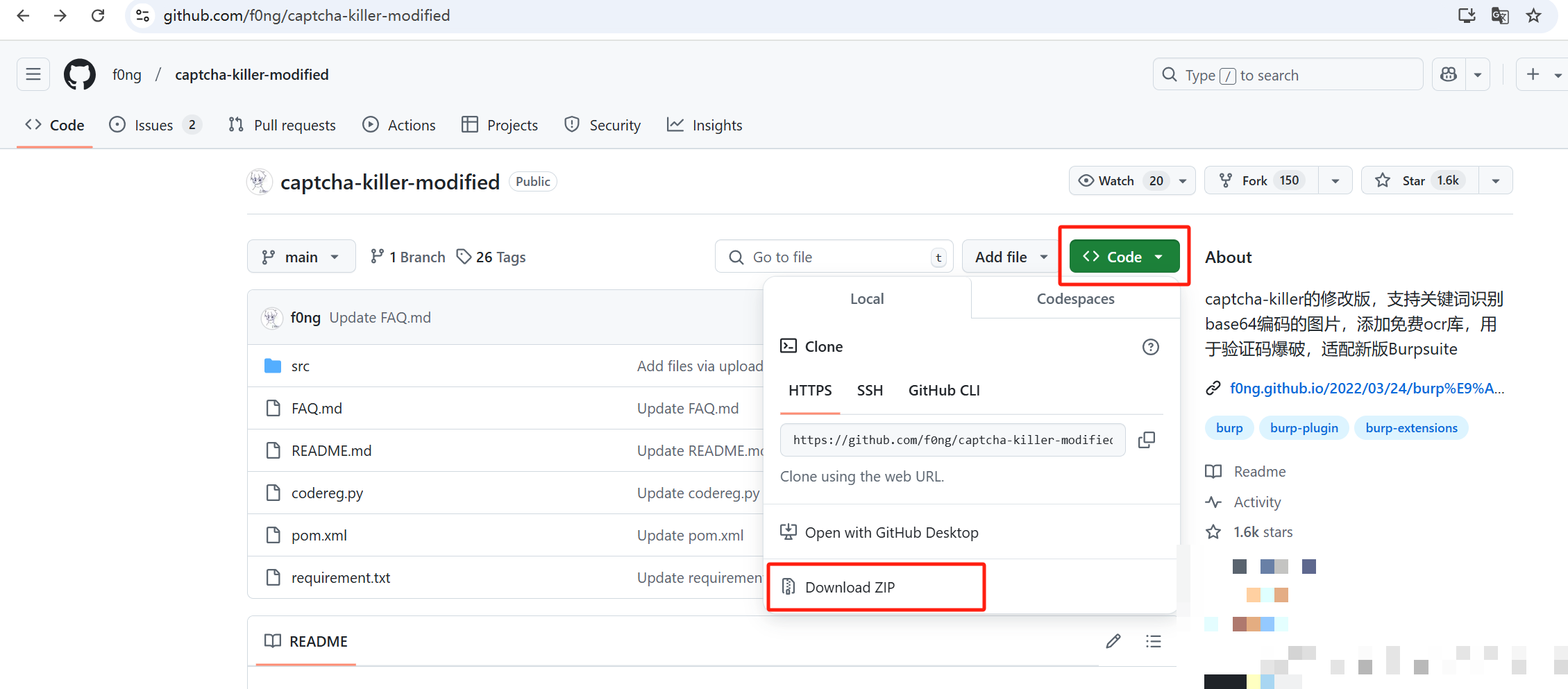Click f0ng avatar in latest commit row

[x=271, y=318]
